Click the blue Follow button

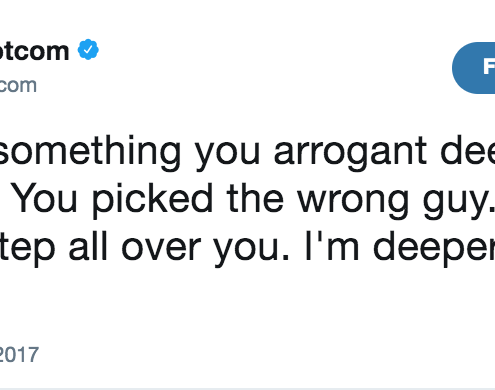pos(474,68)
